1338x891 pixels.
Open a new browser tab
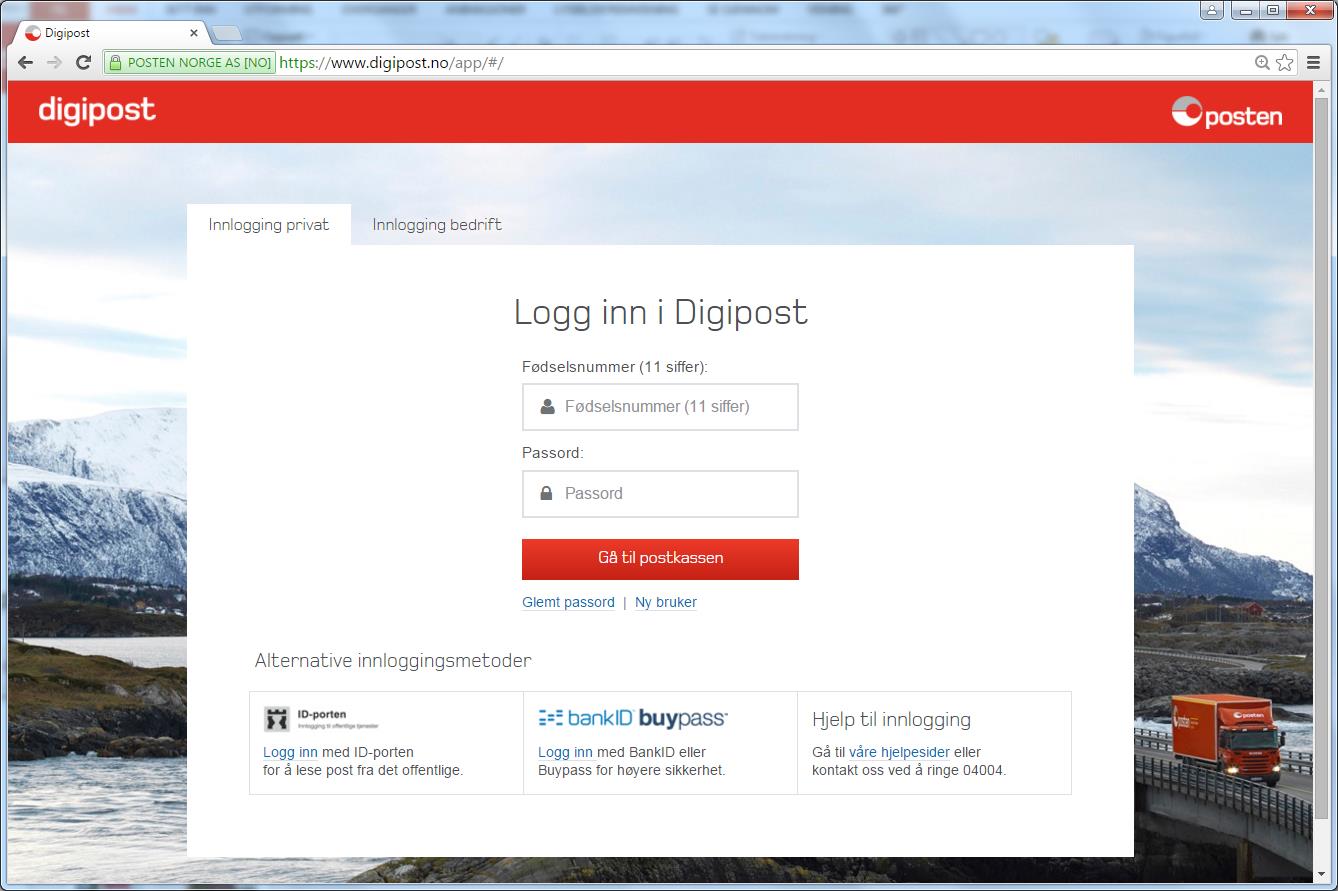(x=227, y=34)
